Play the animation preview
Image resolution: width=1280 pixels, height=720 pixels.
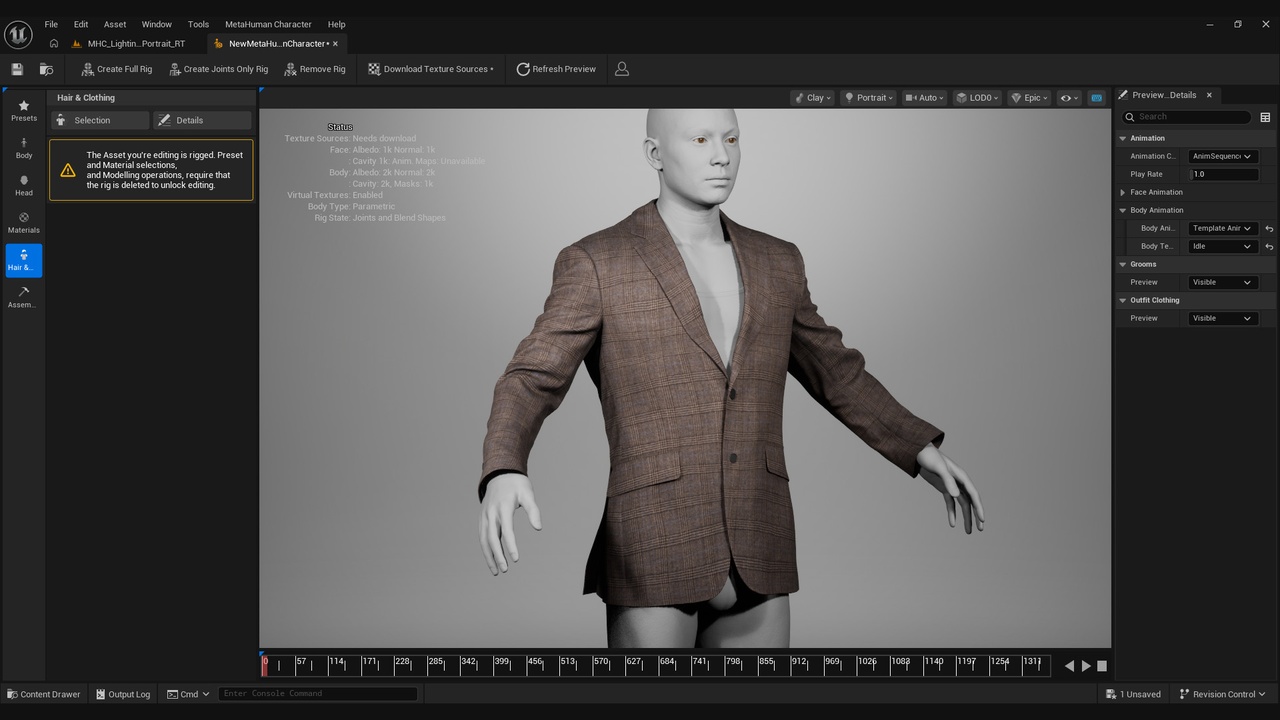[x=1086, y=666]
